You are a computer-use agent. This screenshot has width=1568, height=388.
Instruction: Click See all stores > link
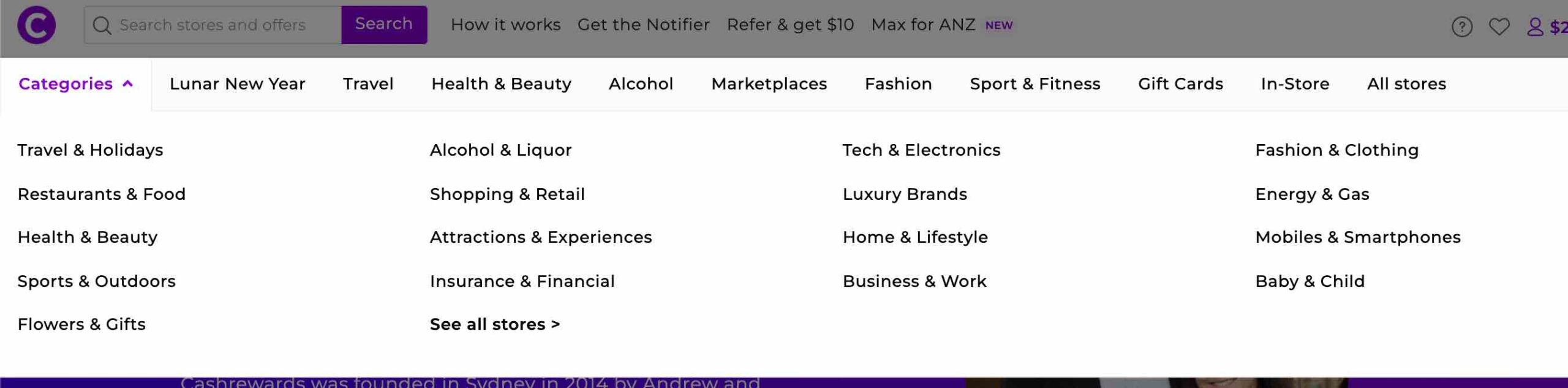click(495, 324)
